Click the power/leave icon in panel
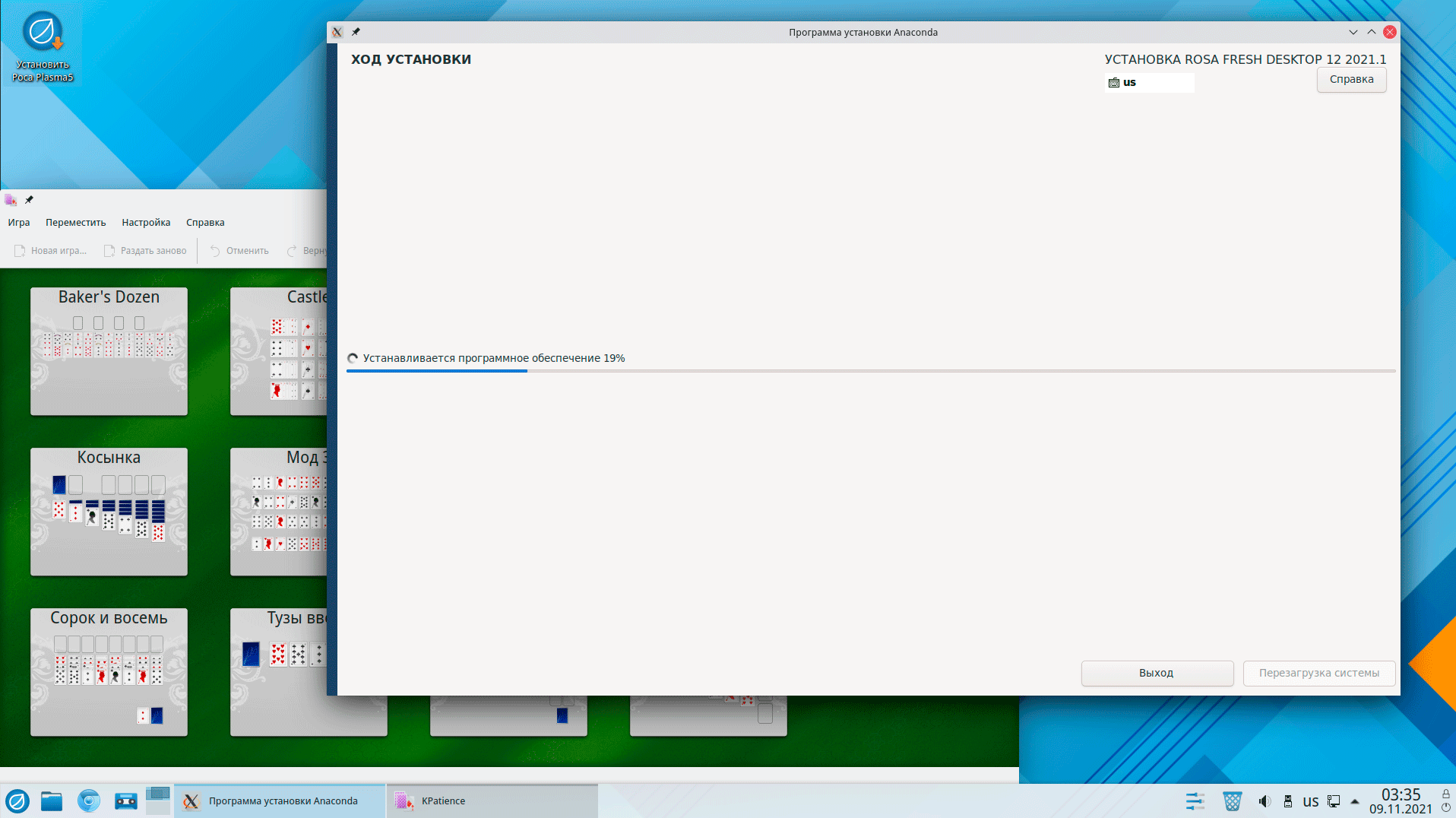Image resolution: width=1456 pixels, height=818 pixels. 1446,808
